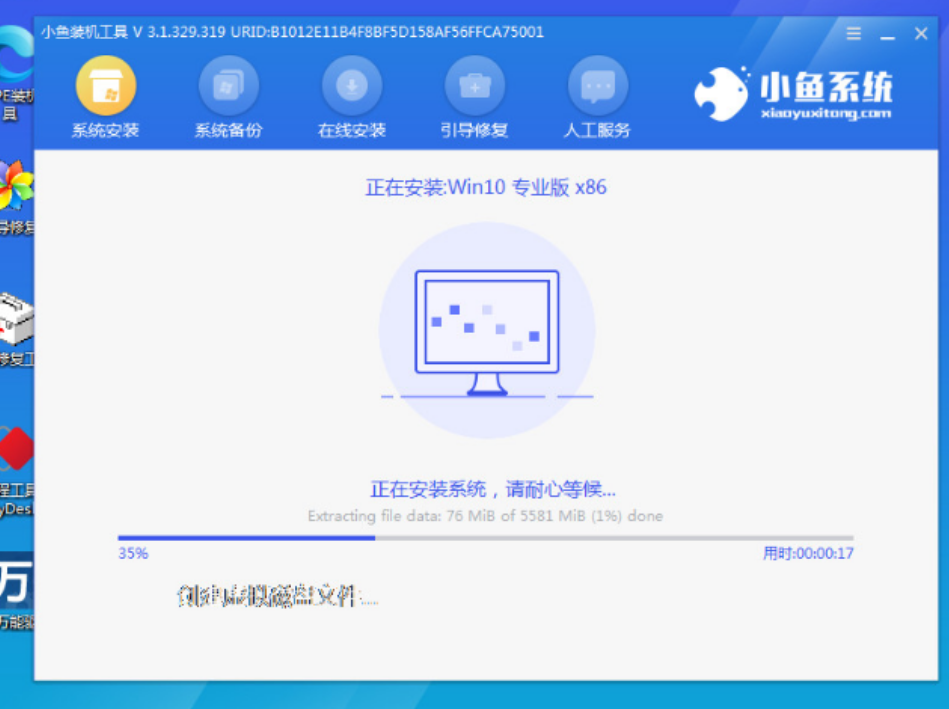This screenshot has height=709, width=949.
Task: Click the 小鱼系统 fish logo
Action: coord(721,93)
